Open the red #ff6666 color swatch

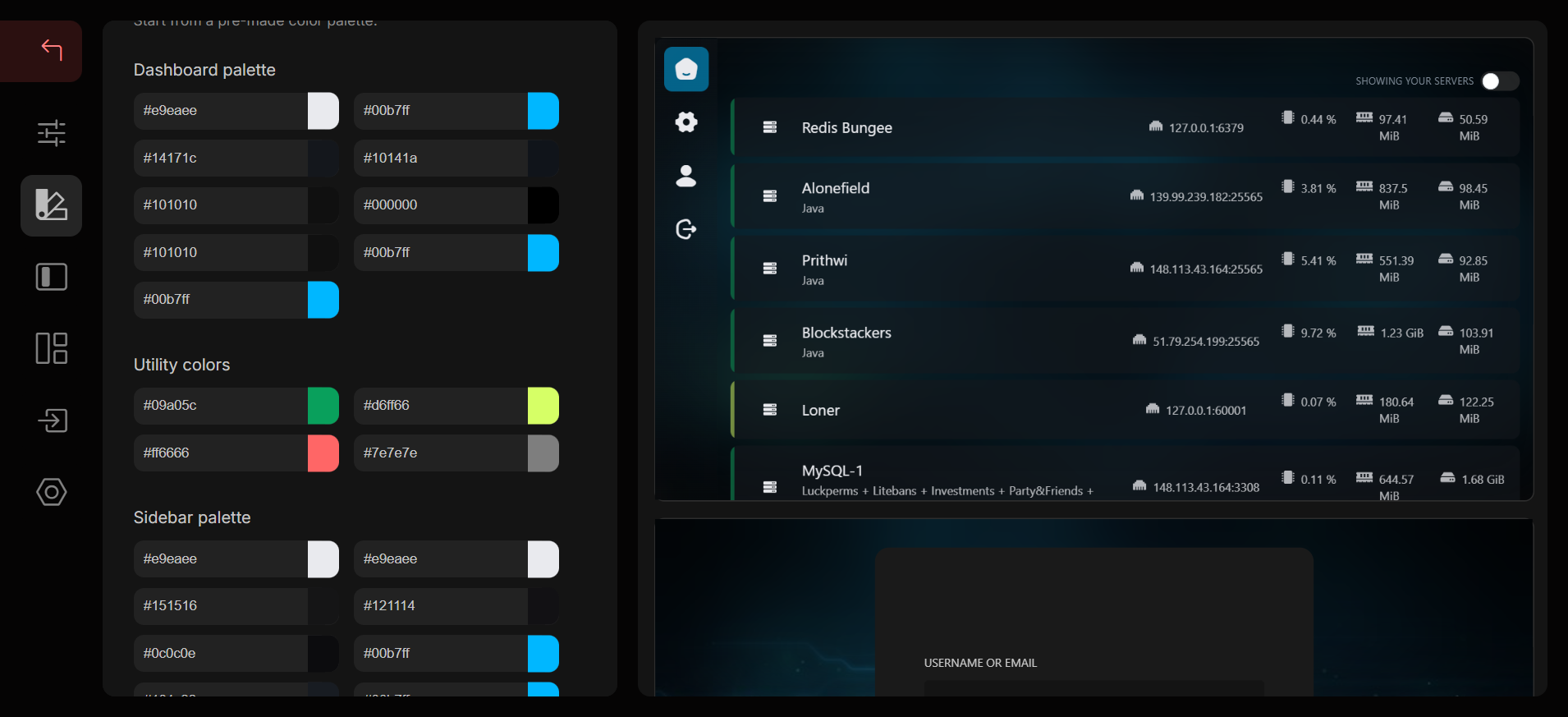[323, 453]
